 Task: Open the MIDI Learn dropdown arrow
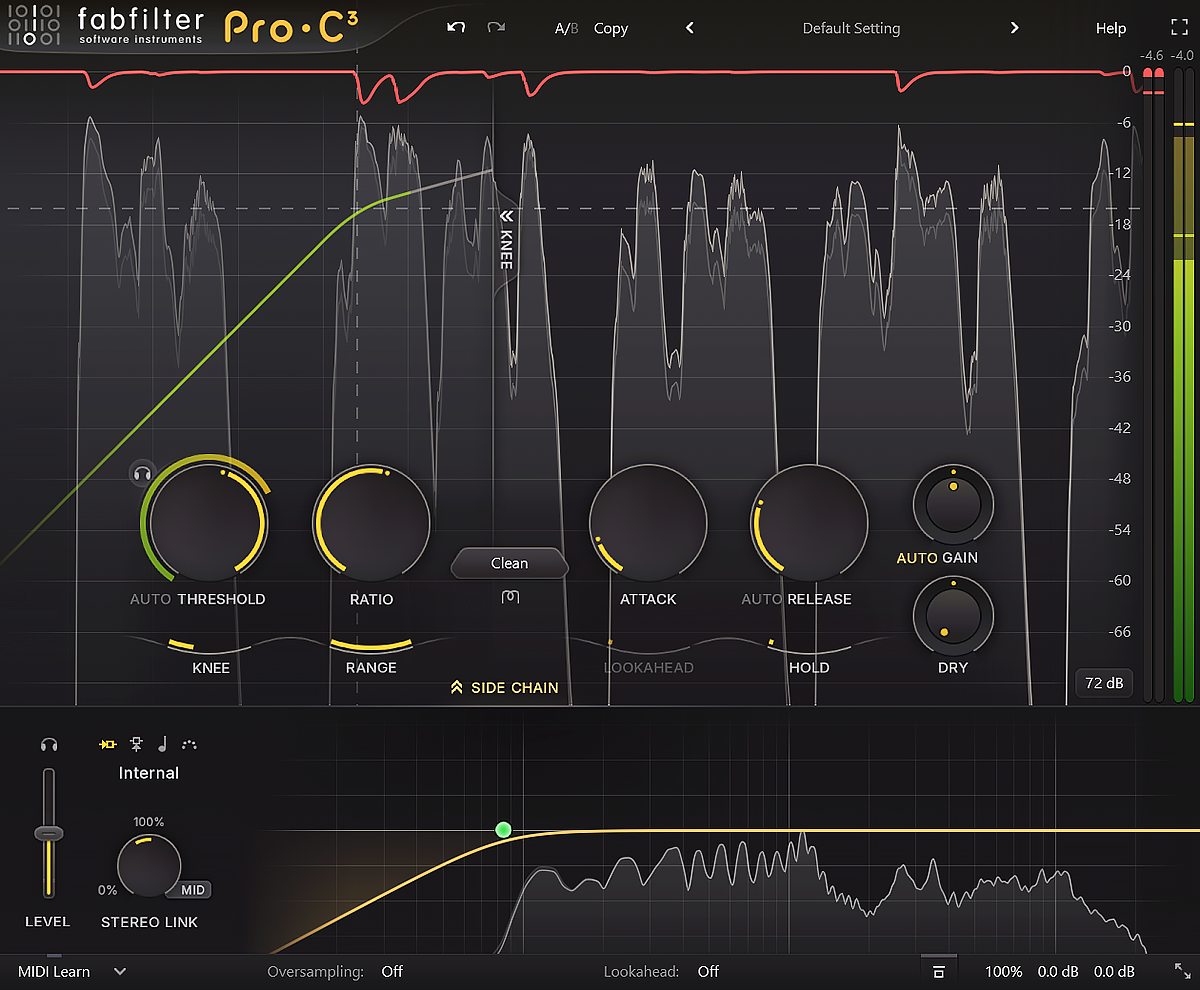coord(120,971)
